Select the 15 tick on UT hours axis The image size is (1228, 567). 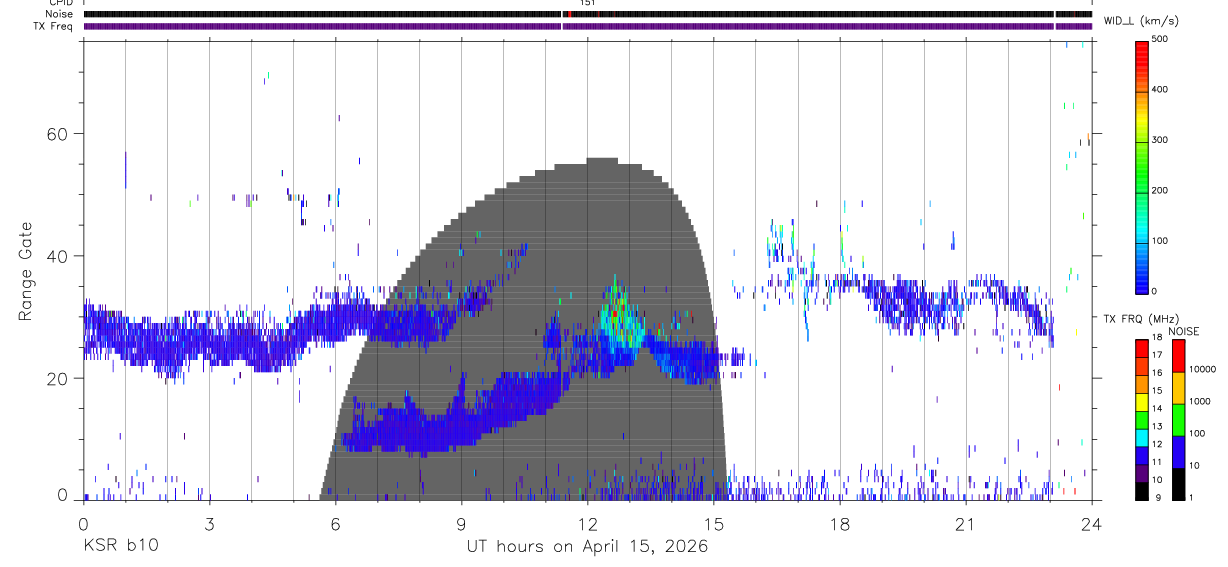(x=713, y=524)
